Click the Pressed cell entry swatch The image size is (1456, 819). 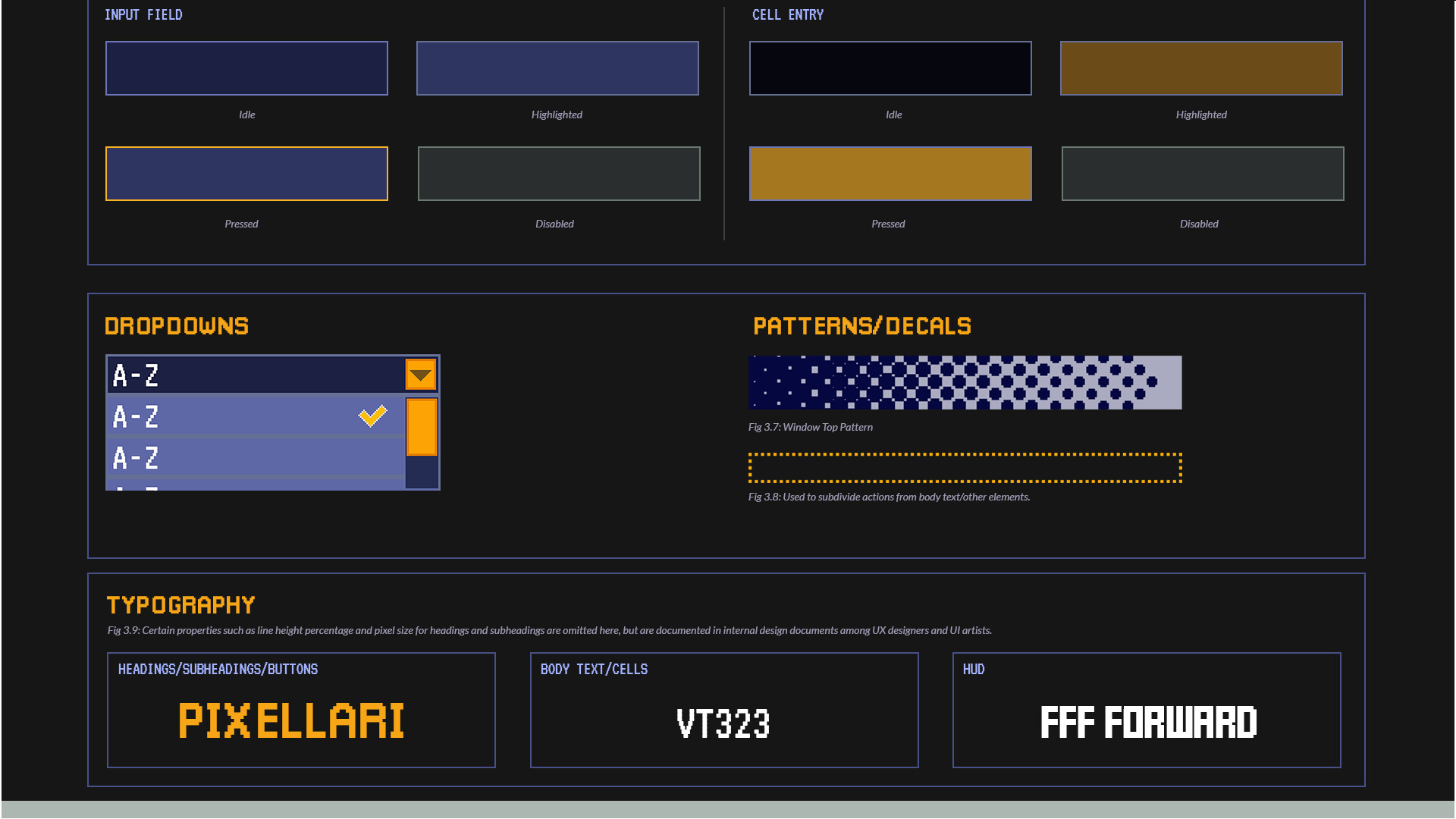(x=890, y=173)
